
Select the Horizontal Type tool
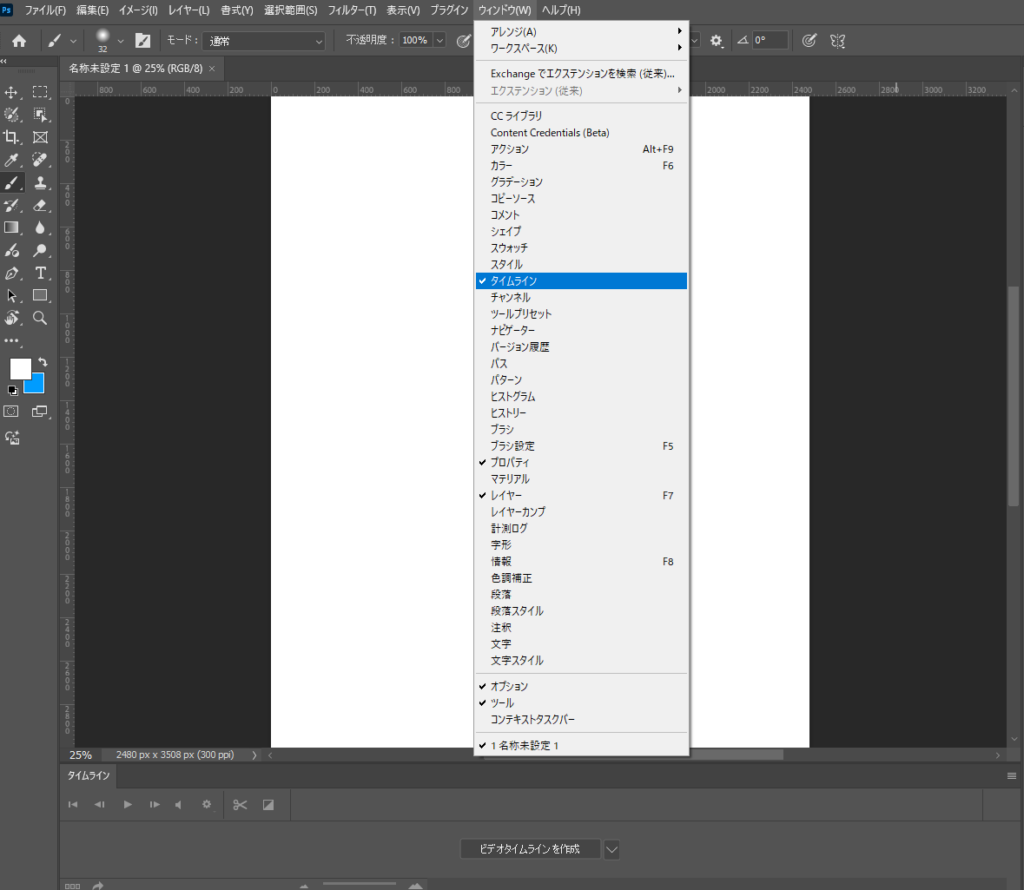pos(41,273)
